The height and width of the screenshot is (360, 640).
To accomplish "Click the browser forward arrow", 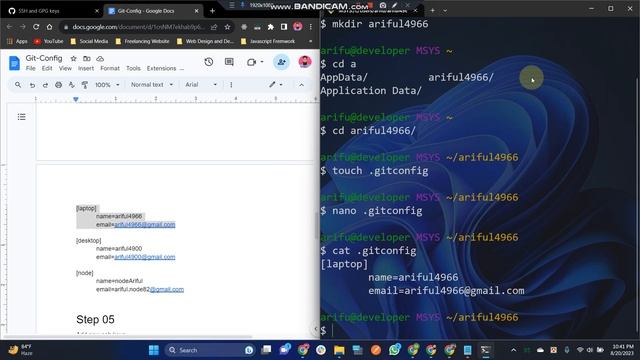I will [22, 27].
